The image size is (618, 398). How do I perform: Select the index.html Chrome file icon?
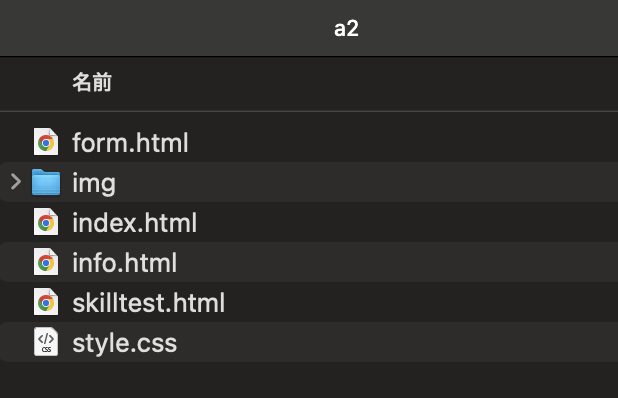point(46,222)
